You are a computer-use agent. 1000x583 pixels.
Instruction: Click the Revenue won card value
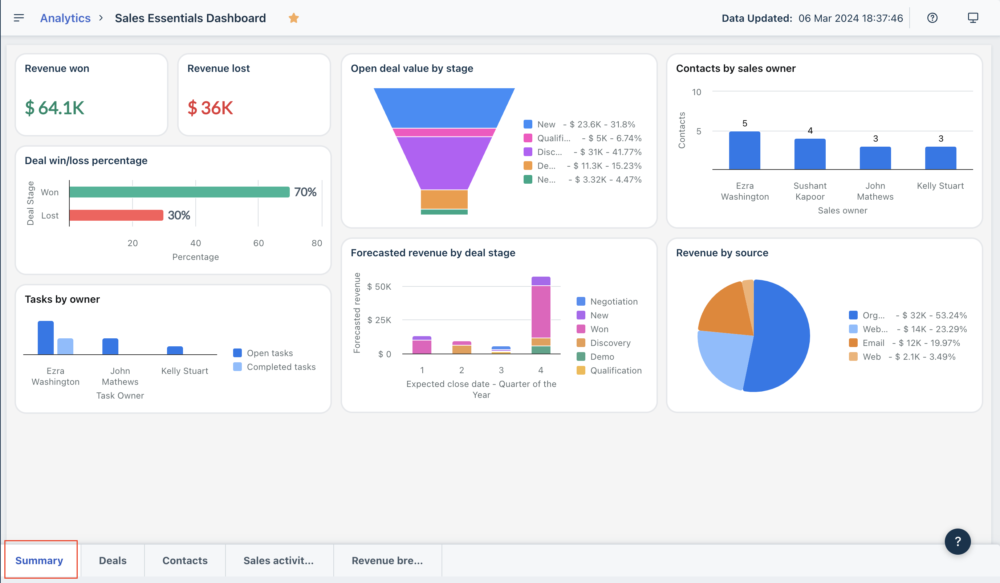click(55, 108)
